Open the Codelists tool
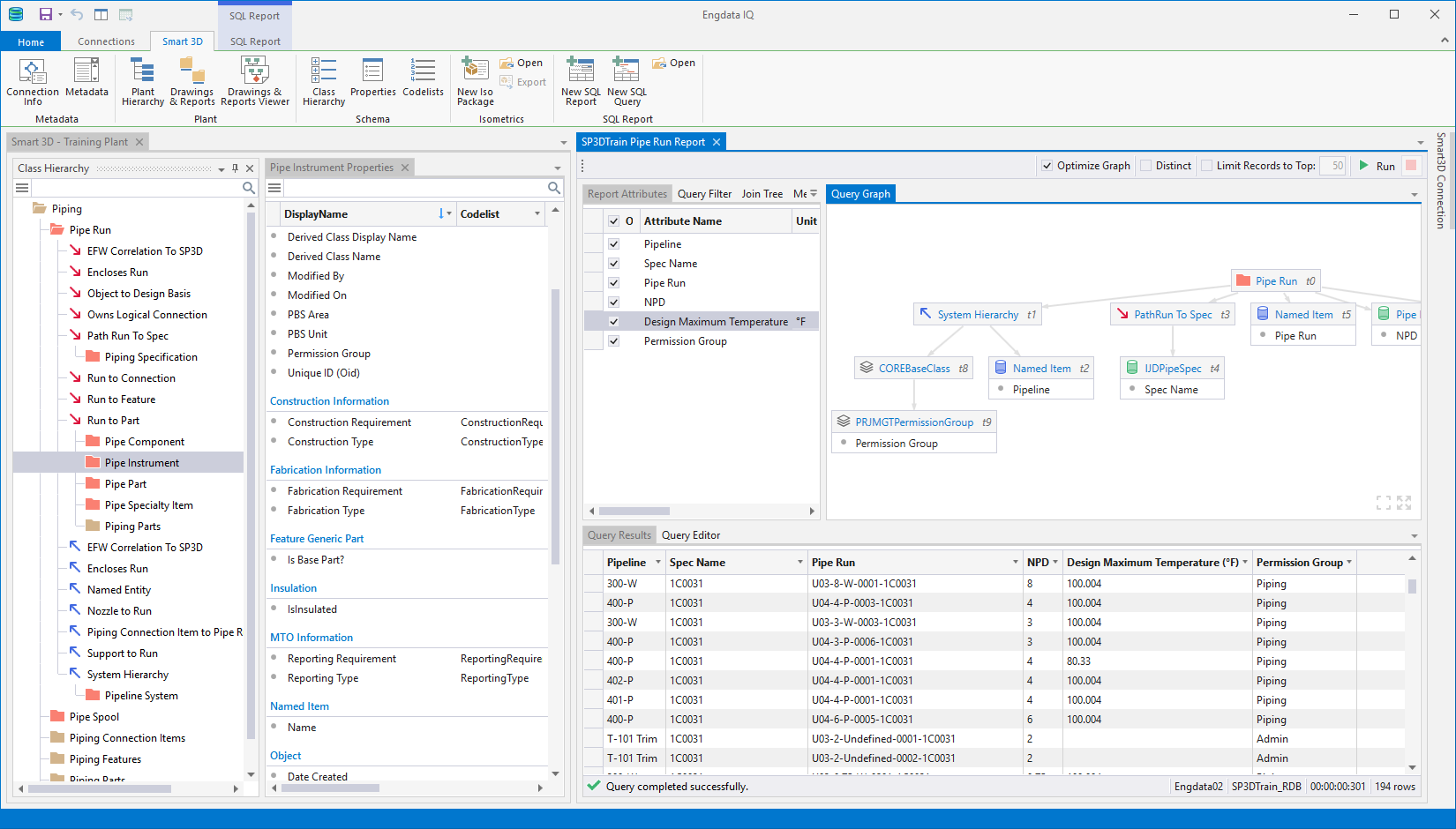This screenshot has width=1456, height=829. [424, 78]
